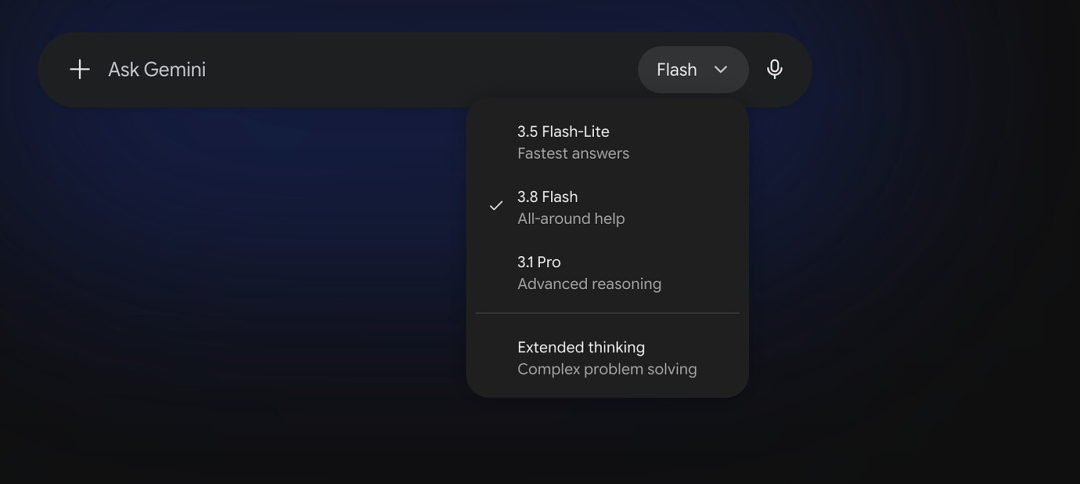Activate the microphone voice input icon

(775, 70)
